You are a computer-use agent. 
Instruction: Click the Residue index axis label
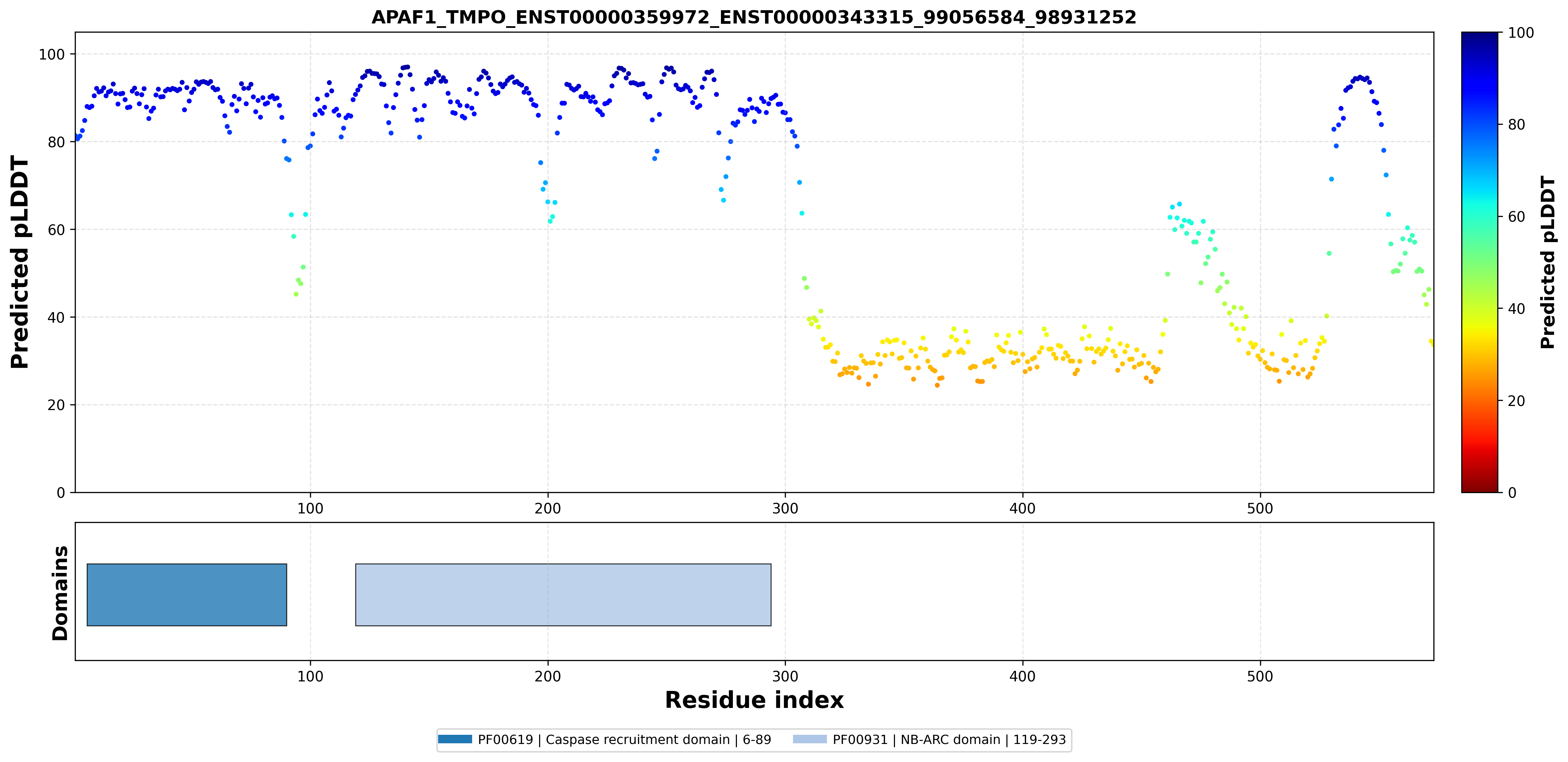pyautogui.click(x=754, y=700)
